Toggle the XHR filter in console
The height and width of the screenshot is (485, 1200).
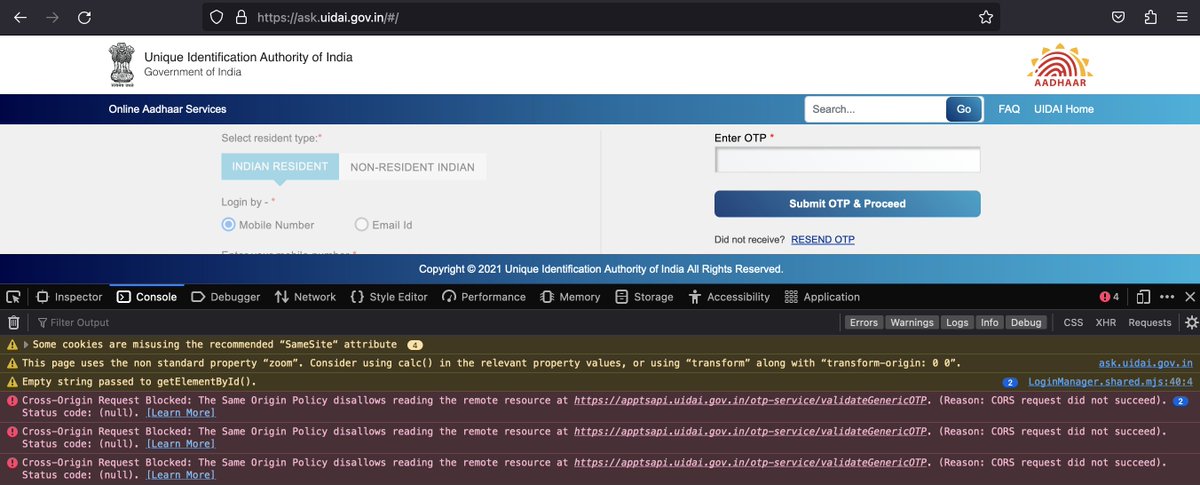(x=1105, y=323)
